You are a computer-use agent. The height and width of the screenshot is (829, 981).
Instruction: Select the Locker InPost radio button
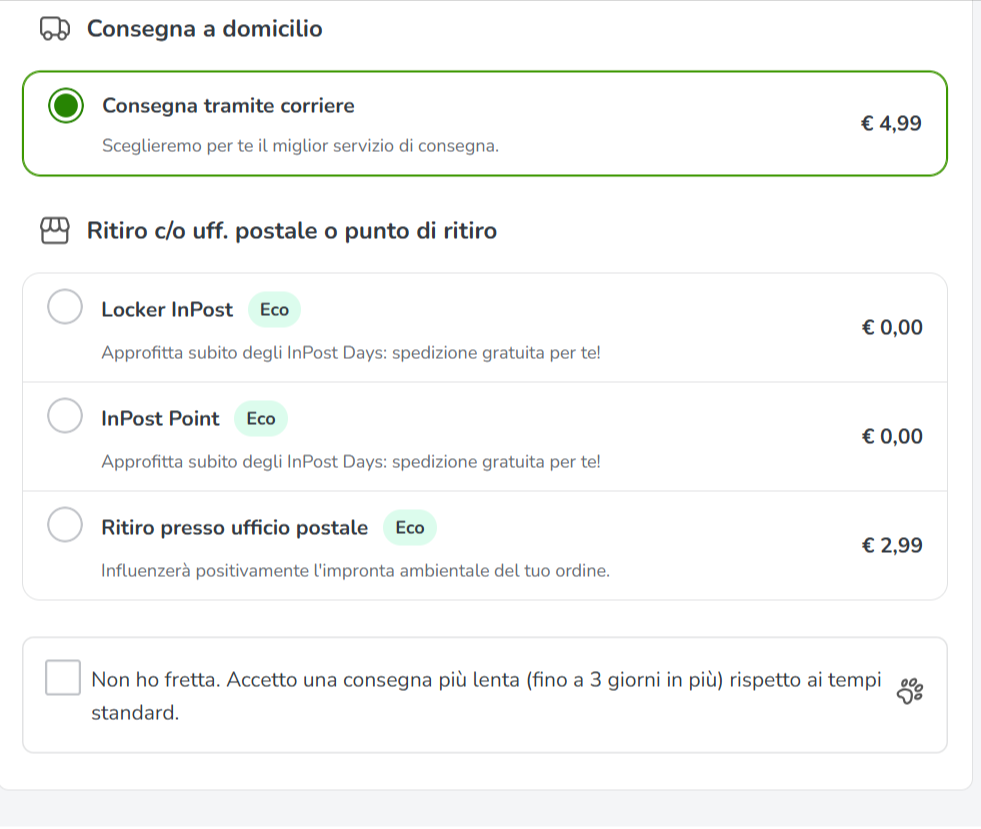pyautogui.click(x=65, y=307)
